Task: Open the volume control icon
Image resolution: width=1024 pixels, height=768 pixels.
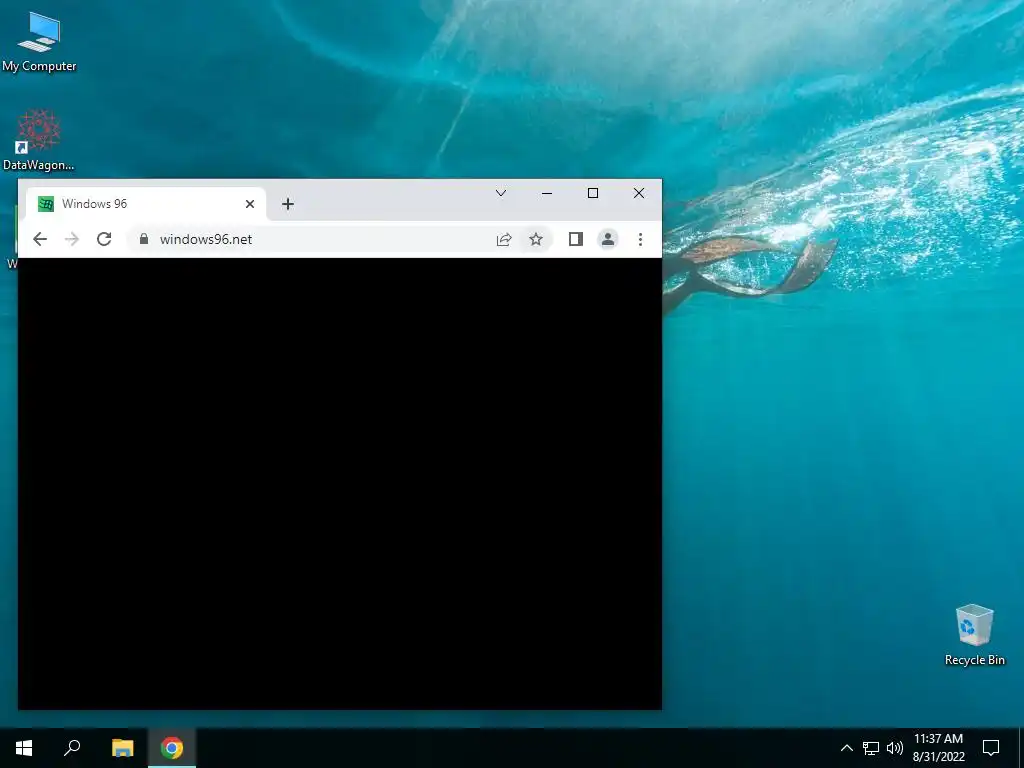Action: (x=895, y=748)
